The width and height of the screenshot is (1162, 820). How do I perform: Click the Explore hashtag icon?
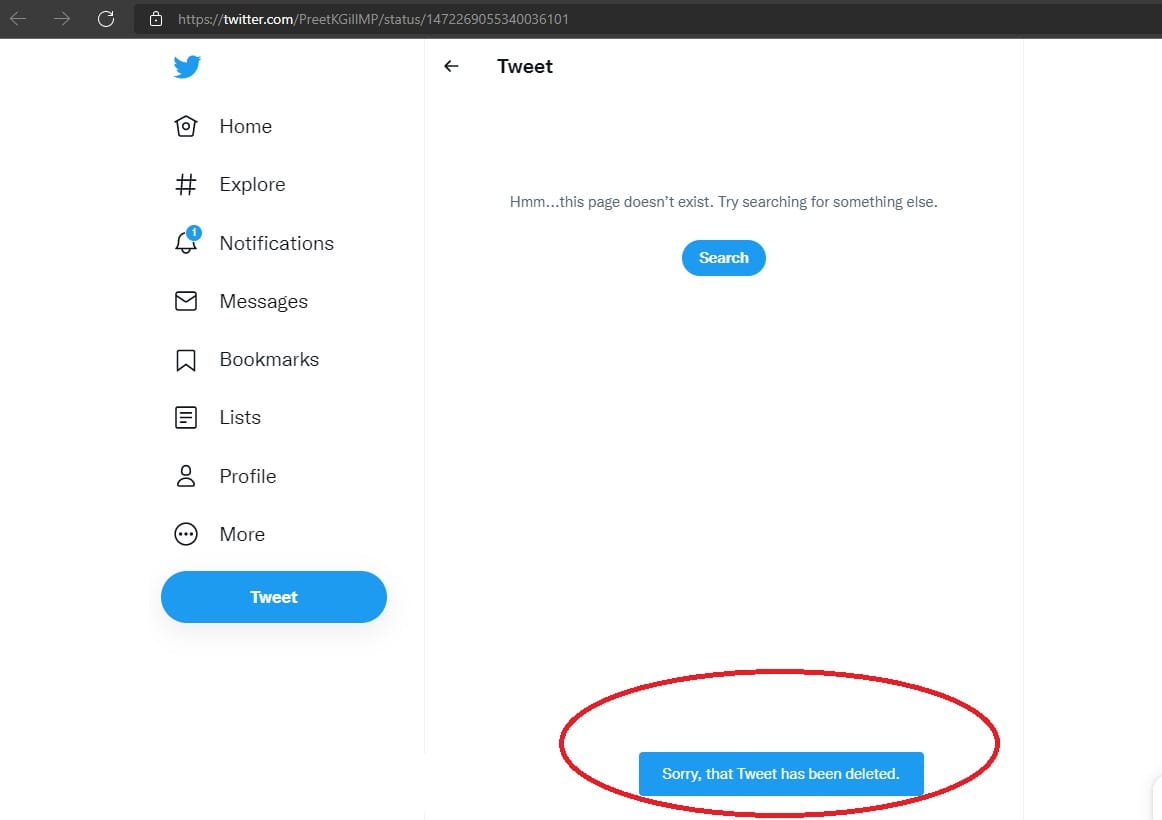(186, 185)
